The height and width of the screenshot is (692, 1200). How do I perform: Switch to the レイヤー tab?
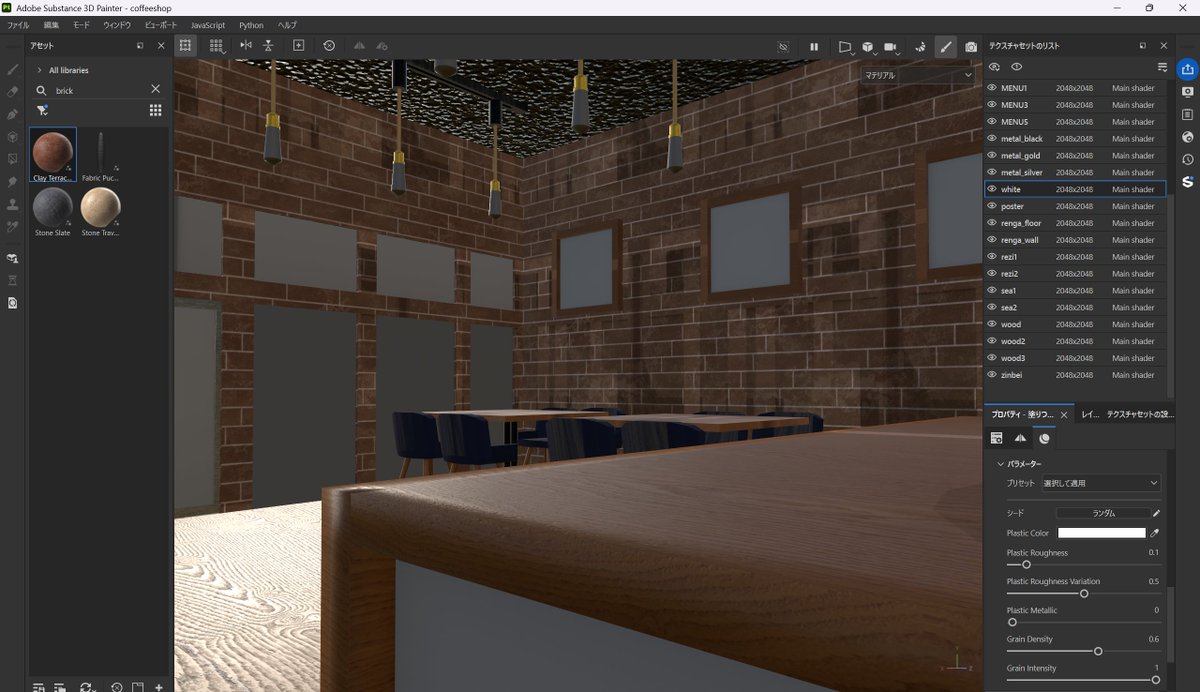click(1090, 414)
